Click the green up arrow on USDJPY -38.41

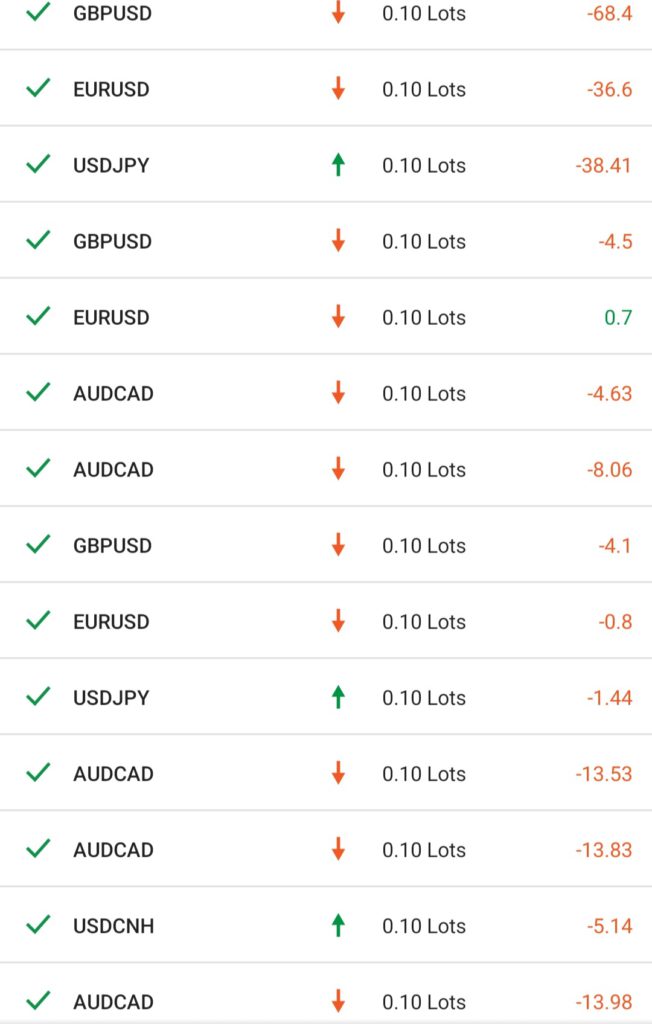pyautogui.click(x=338, y=165)
